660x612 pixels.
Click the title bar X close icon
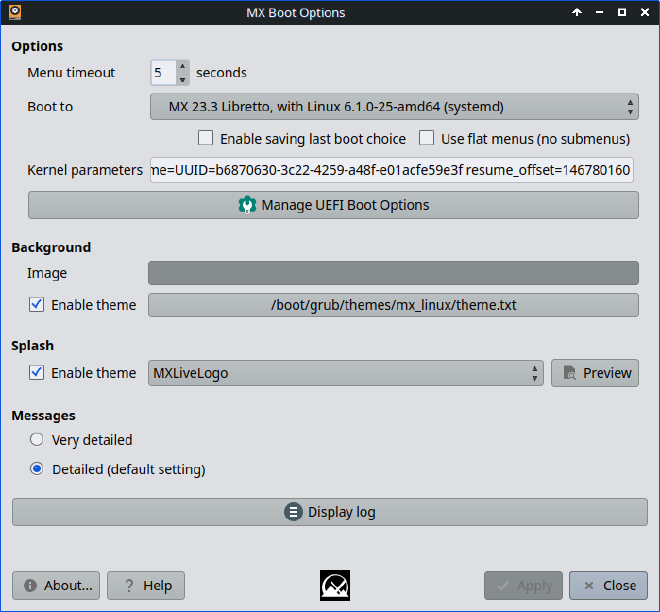[x=644, y=12]
